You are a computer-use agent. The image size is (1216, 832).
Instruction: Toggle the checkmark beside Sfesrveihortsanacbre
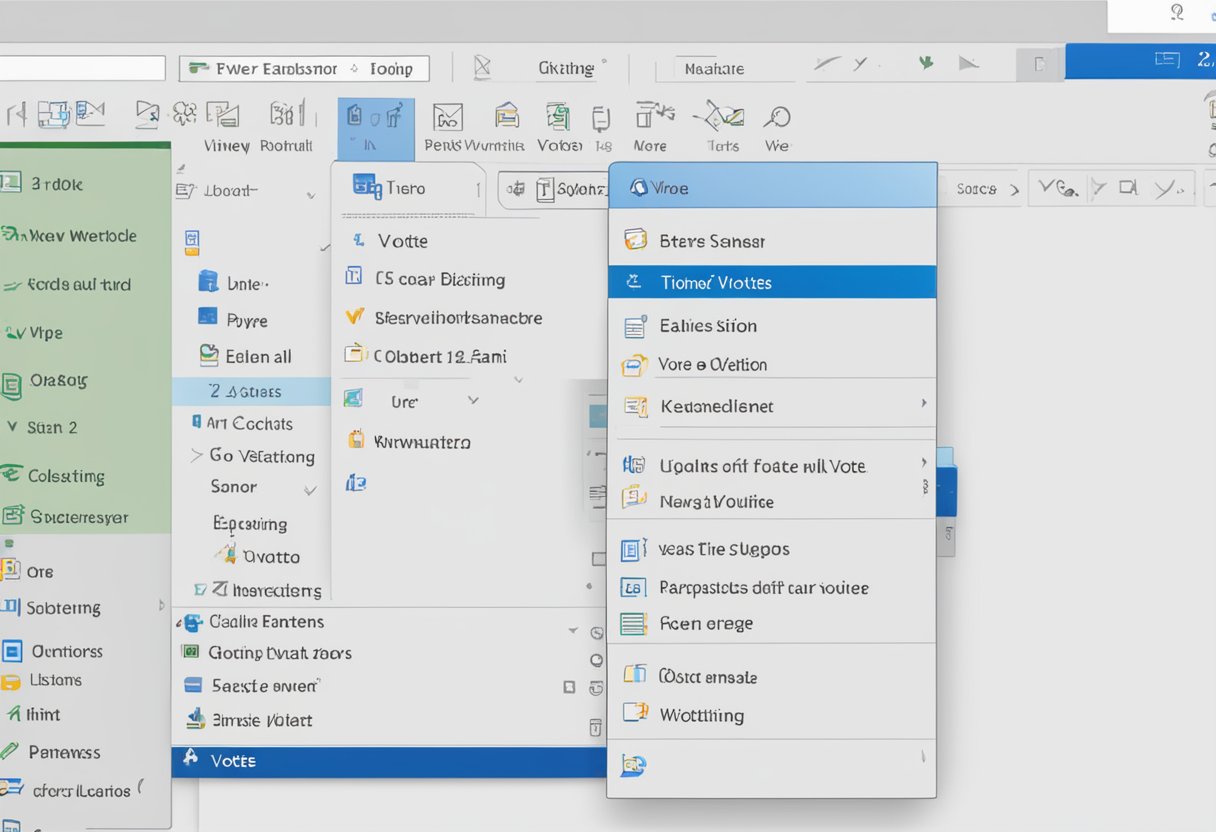(x=353, y=317)
